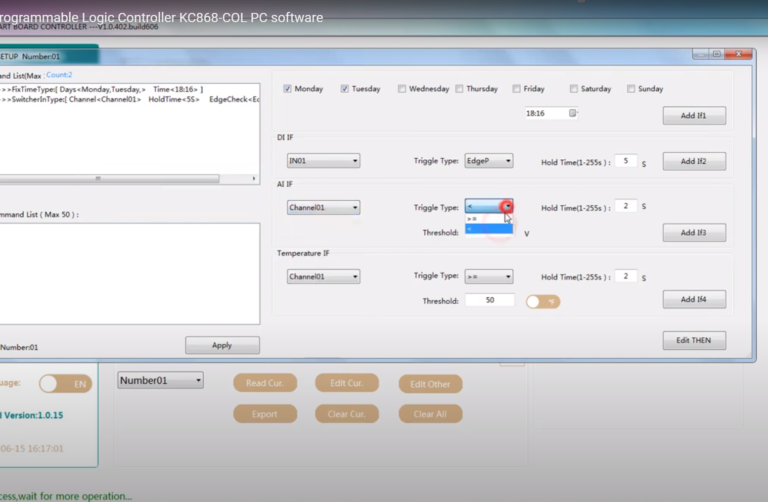Expand the AI IF Channel01 dropdown
Screen dimensions: 768x502
point(323,208)
